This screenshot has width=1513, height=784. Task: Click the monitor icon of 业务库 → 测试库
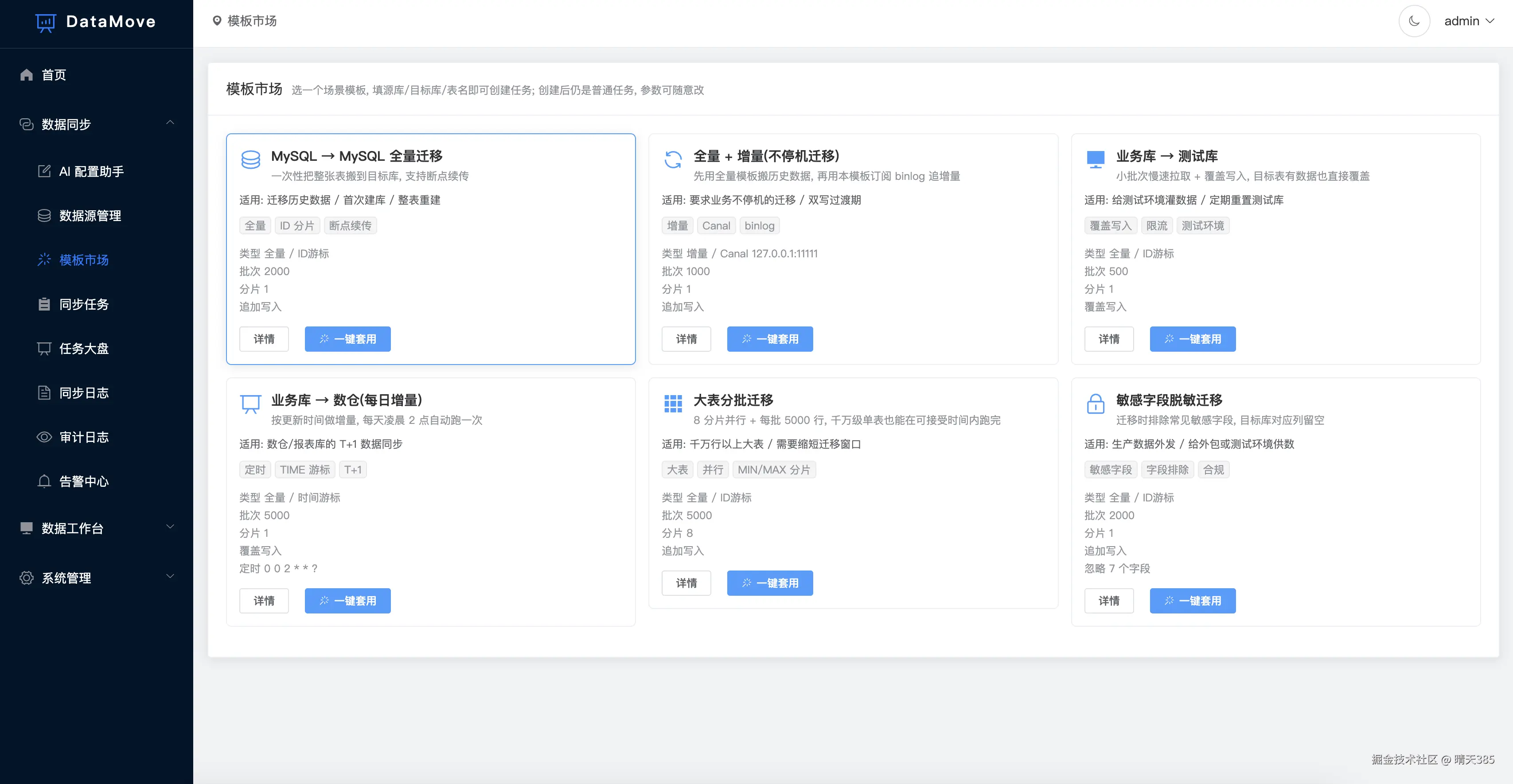[1096, 159]
